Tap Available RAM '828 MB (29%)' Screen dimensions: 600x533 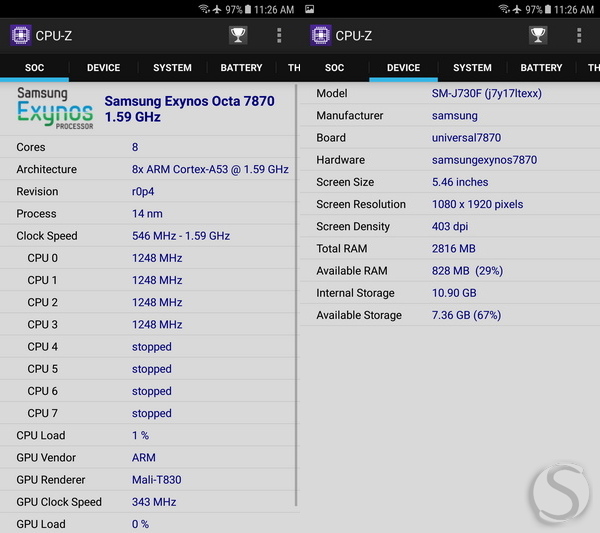pos(467,271)
